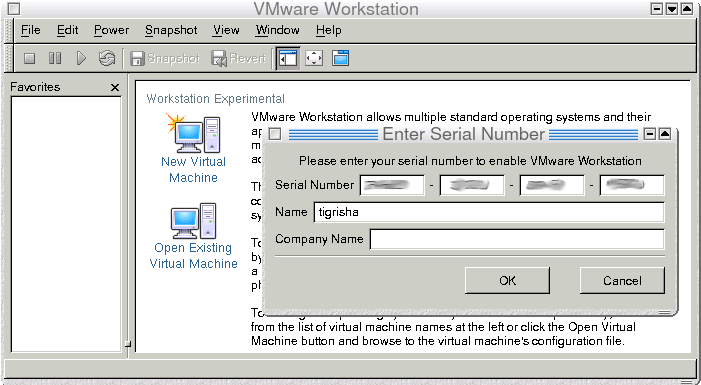Click the Favorites panel title
701x385 pixels.
pyautogui.click(x=35, y=87)
